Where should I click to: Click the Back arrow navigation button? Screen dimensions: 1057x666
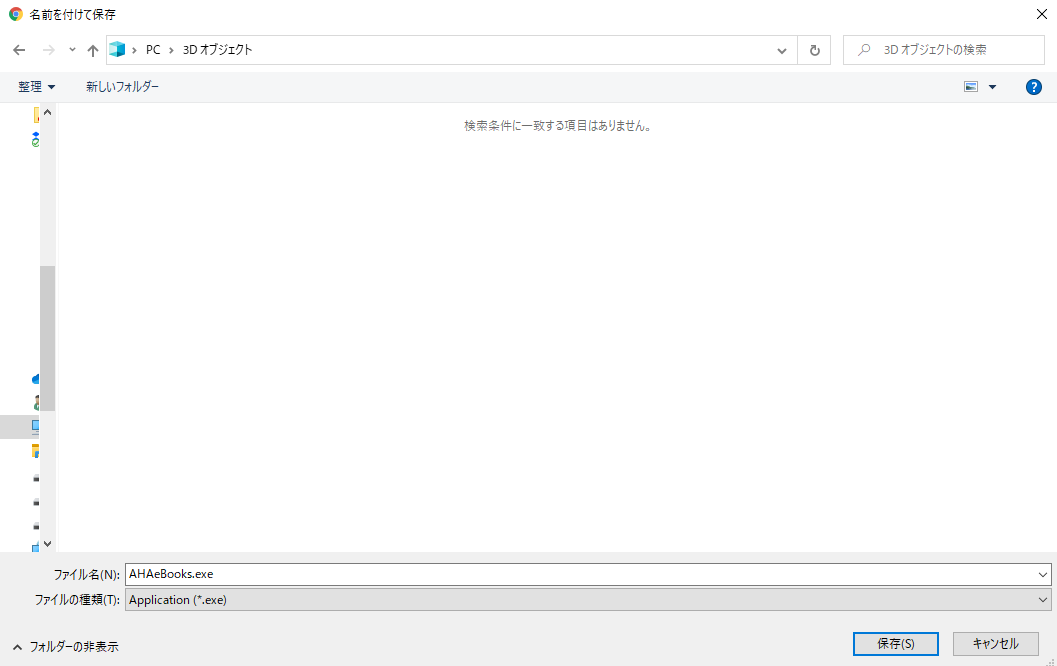(19, 50)
